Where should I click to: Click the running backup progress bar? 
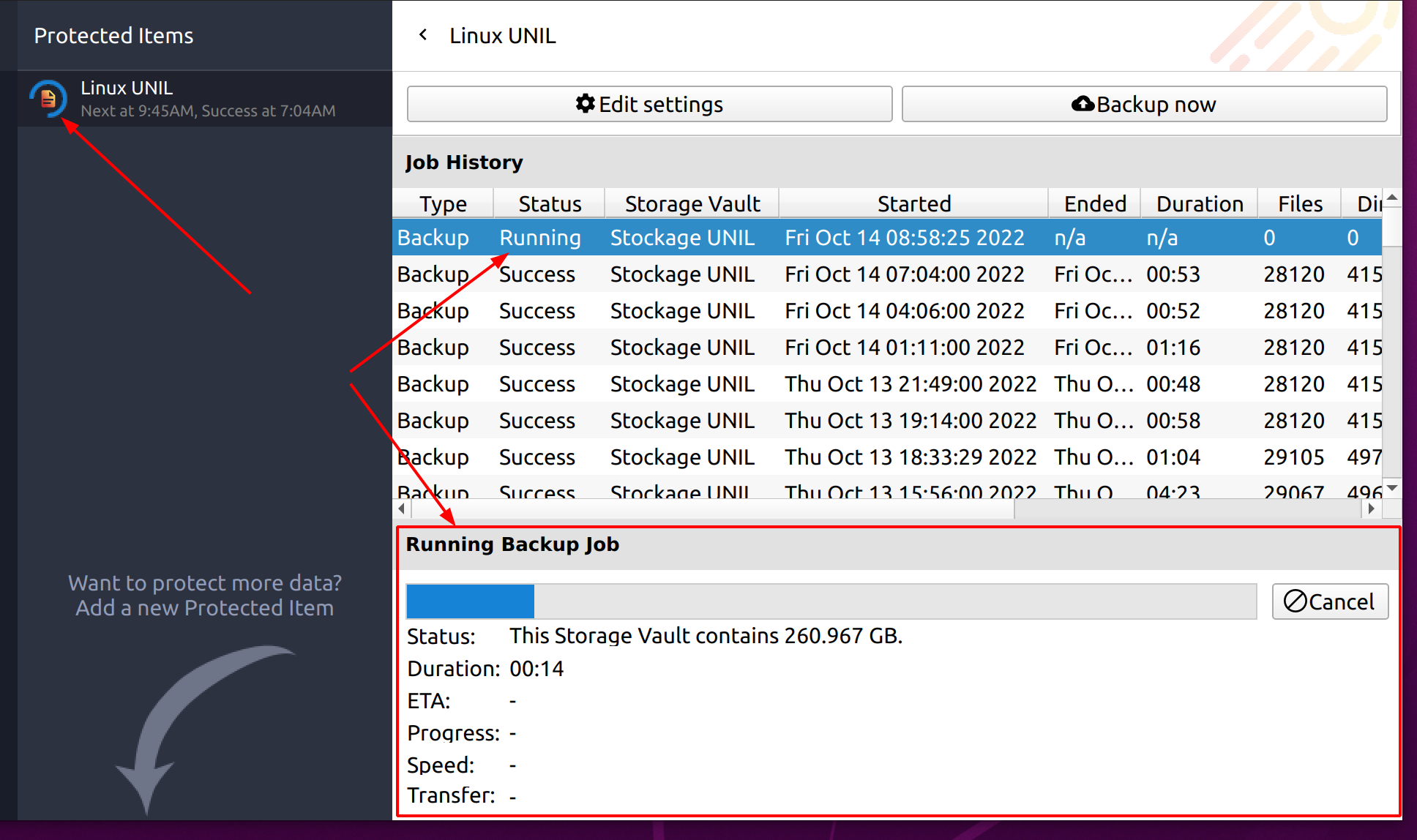[831, 601]
